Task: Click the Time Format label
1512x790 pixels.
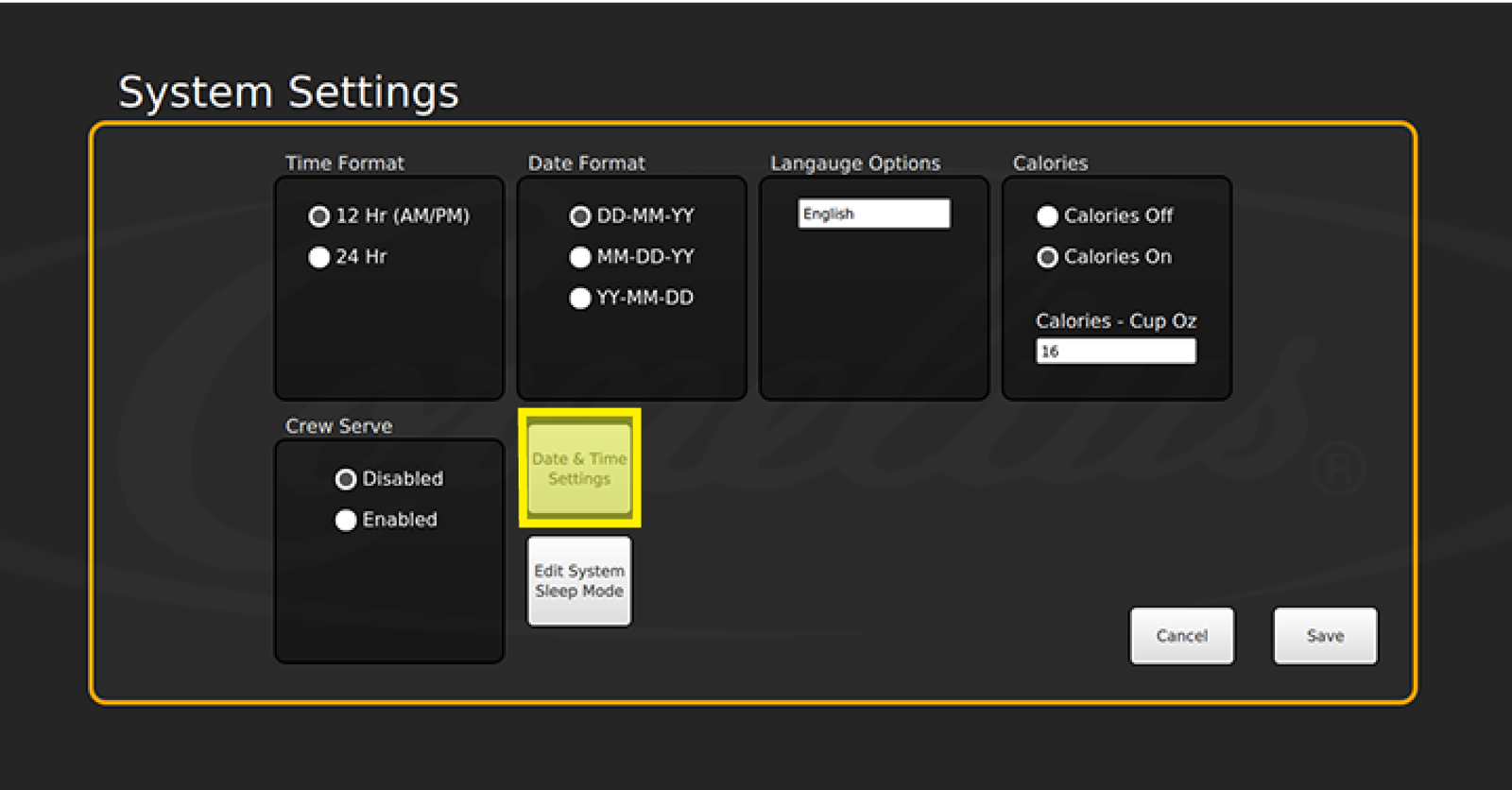Action: click(345, 163)
